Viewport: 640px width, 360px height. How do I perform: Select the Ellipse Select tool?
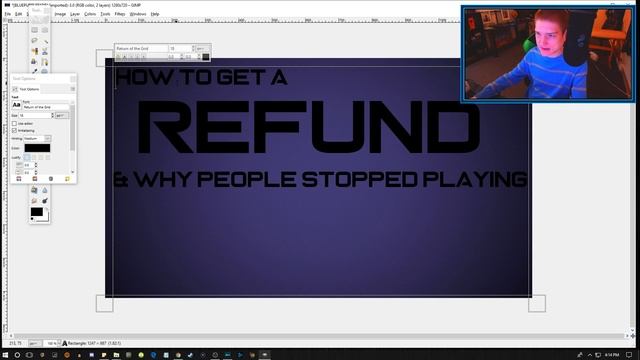tap(44, 30)
